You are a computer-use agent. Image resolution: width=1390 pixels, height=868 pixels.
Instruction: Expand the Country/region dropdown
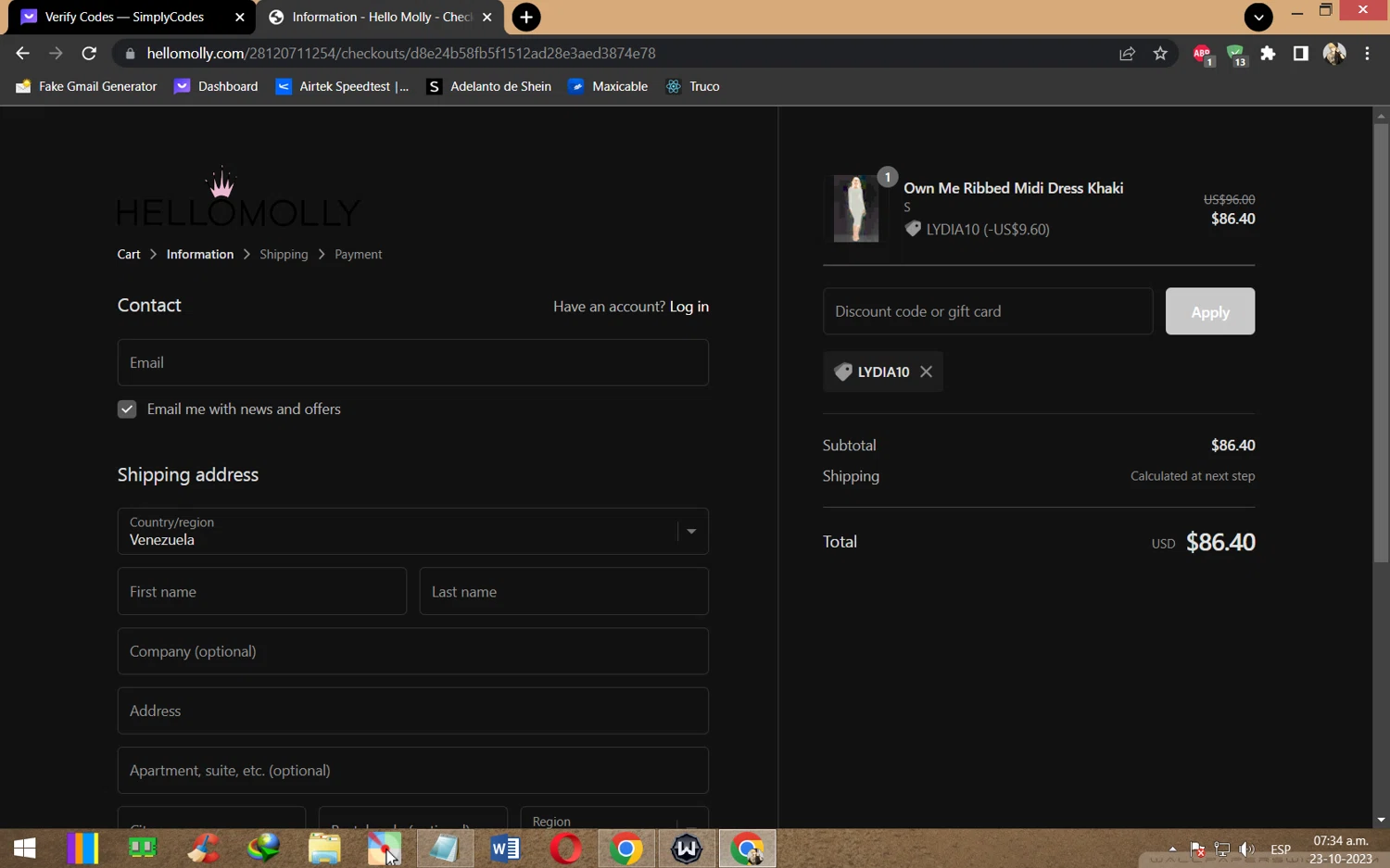click(x=413, y=531)
